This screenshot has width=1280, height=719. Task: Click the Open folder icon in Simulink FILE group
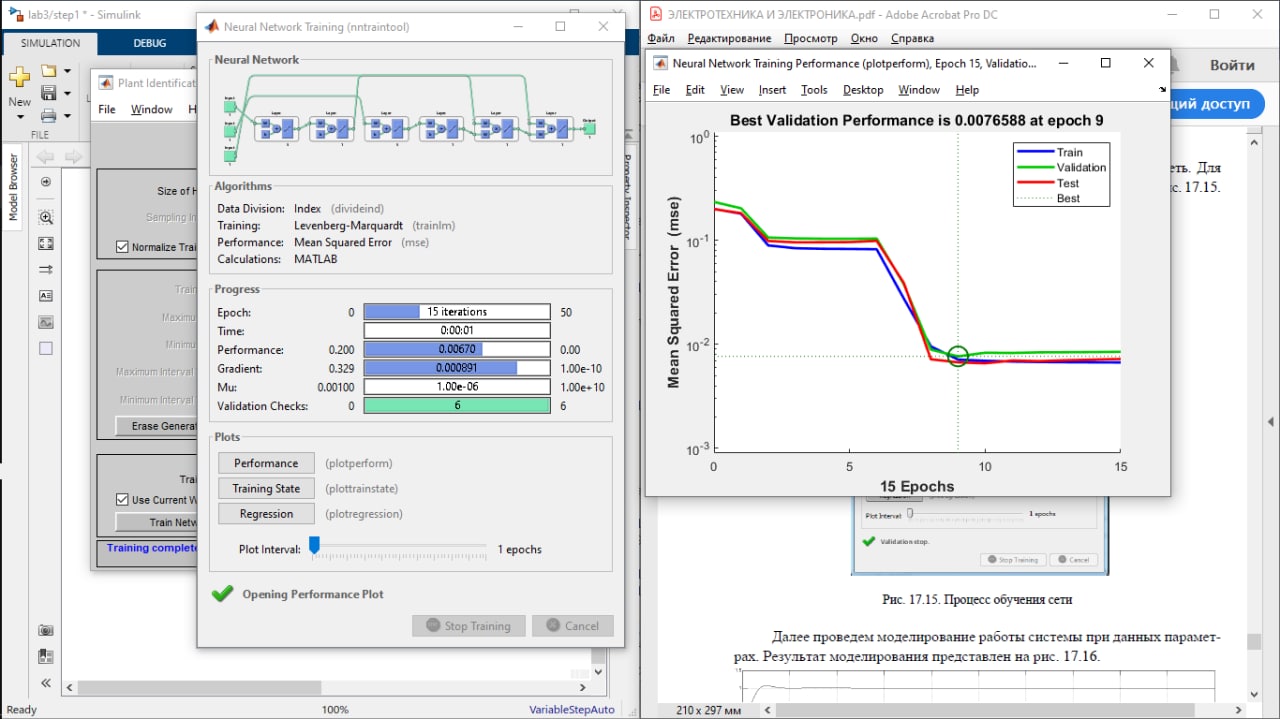click(x=48, y=71)
